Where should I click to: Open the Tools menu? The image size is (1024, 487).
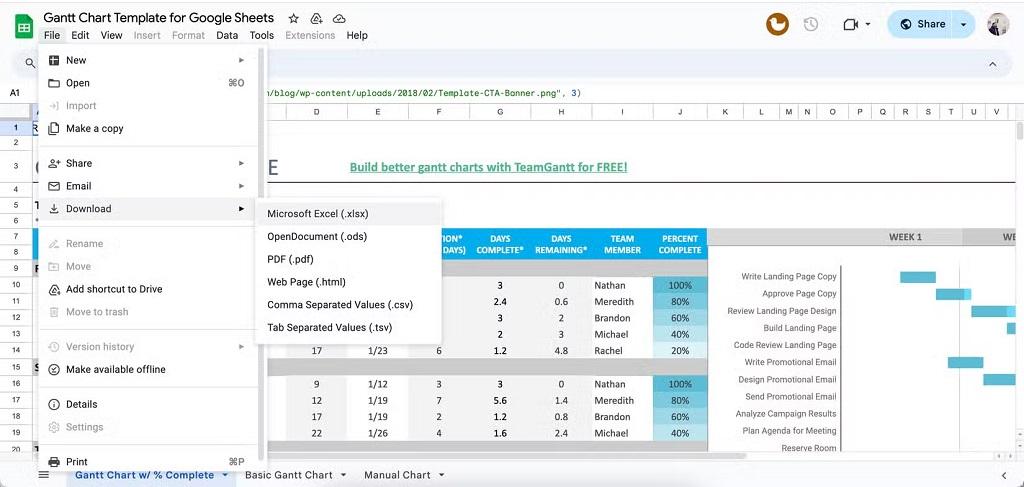coord(262,35)
